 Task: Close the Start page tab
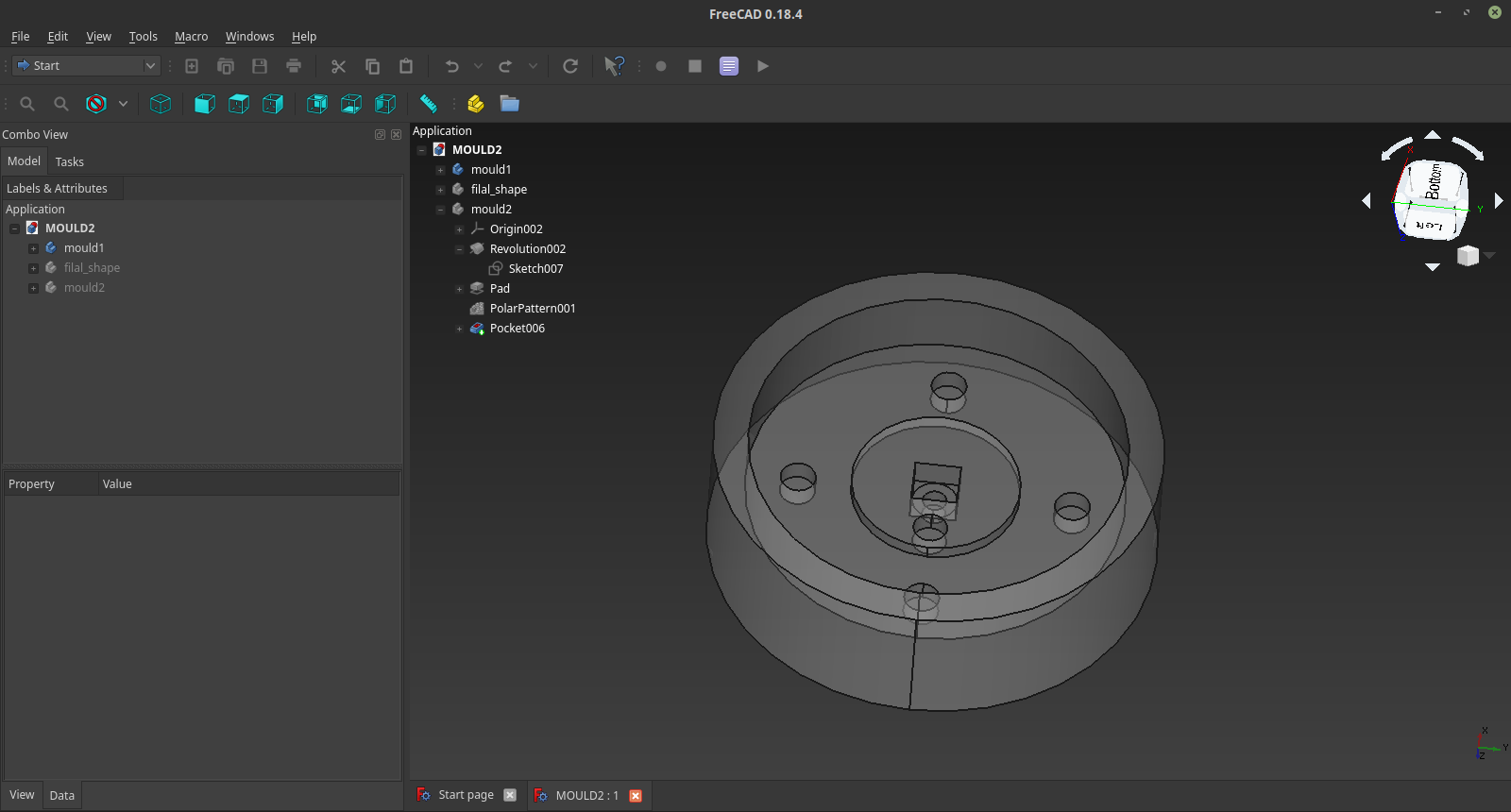(510, 795)
